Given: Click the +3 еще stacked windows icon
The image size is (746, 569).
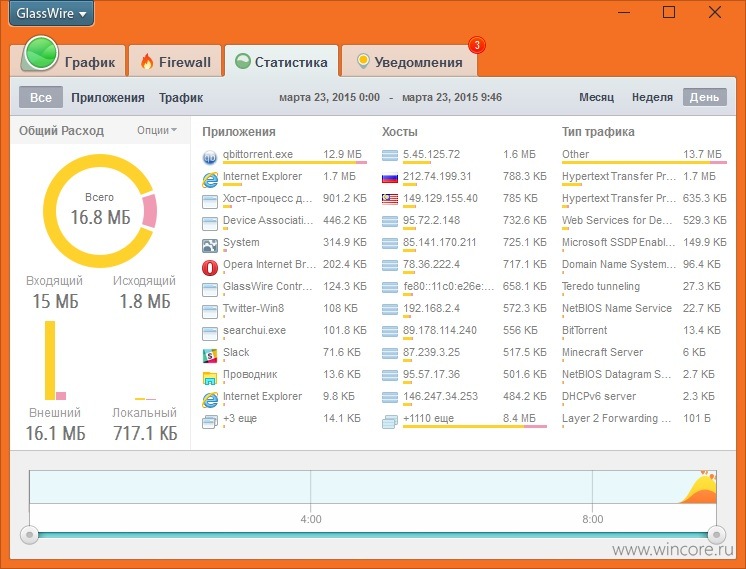Looking at the screenshot, I should (x=210, y=422).
